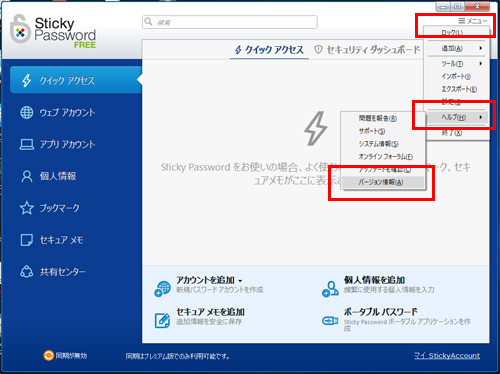Click the sync disabled (同期が無効) status icon
The height and width of the screenshot is (374, 500).
pyautogui.click(x=49, y=355)
